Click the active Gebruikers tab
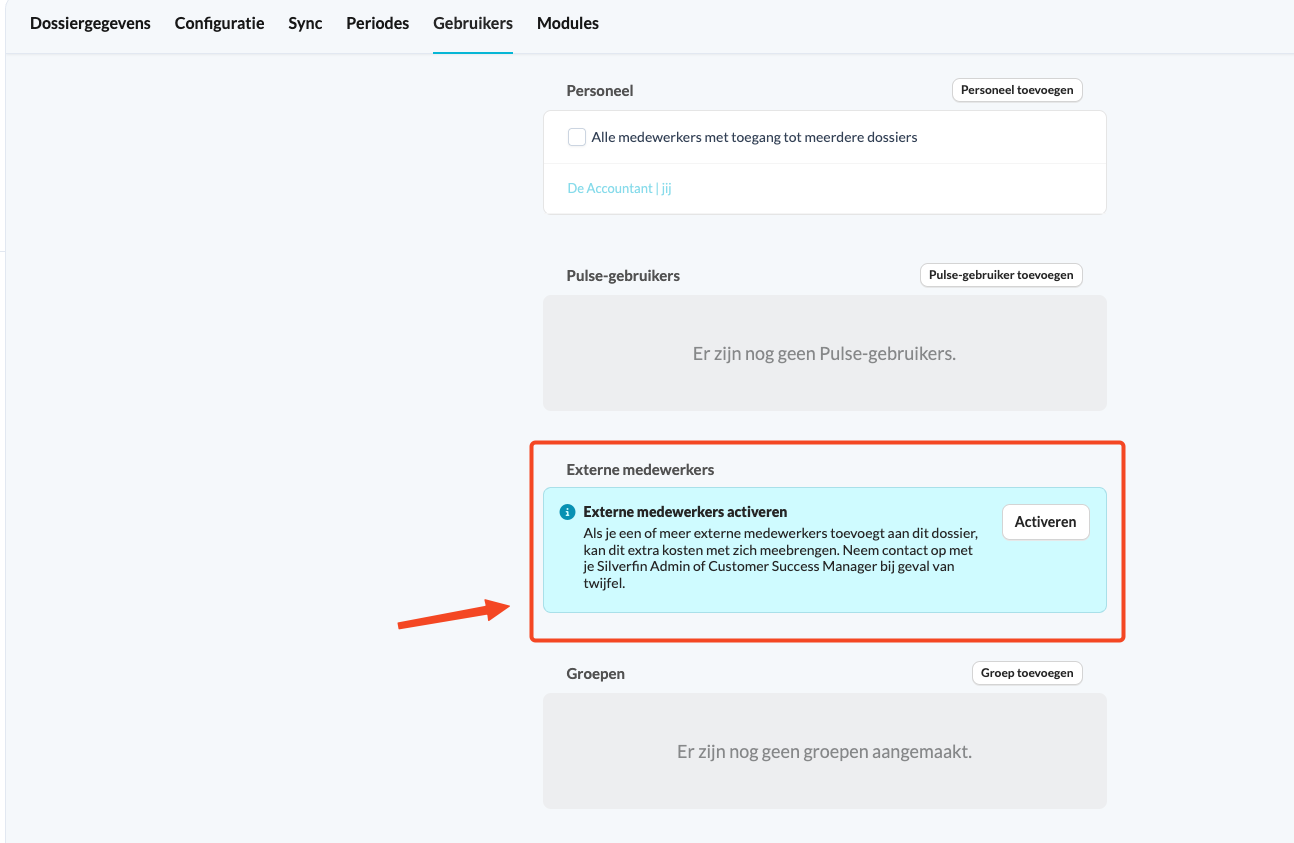 pos(473,23)
